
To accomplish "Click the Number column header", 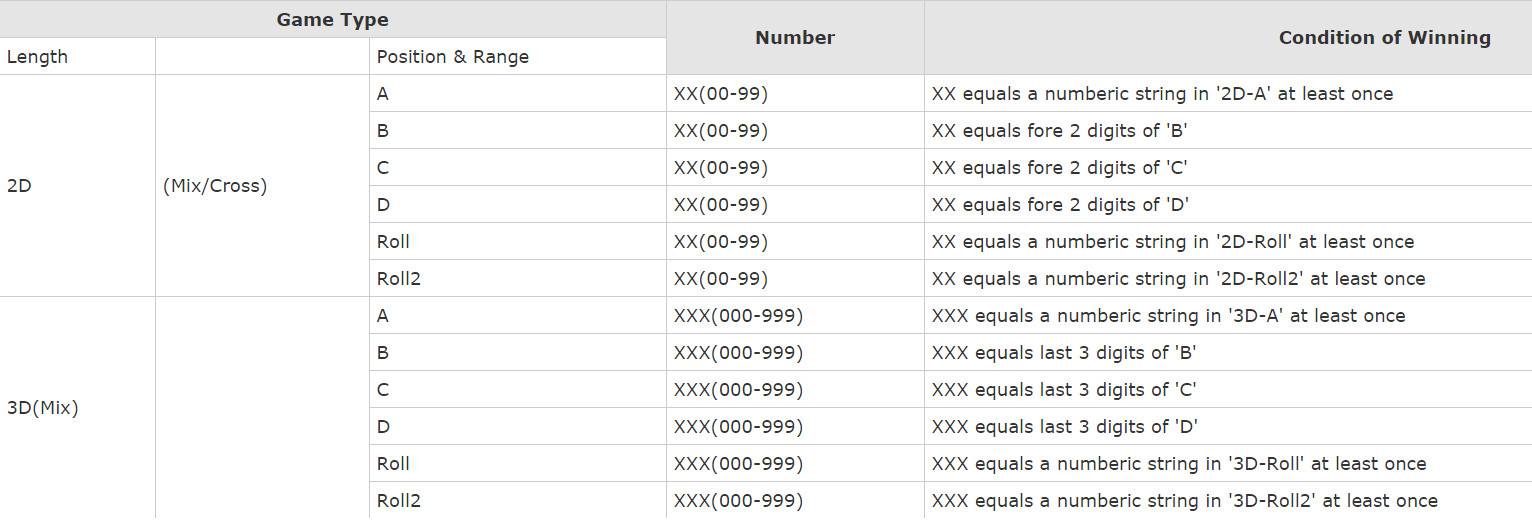I will tap(795, 38).
